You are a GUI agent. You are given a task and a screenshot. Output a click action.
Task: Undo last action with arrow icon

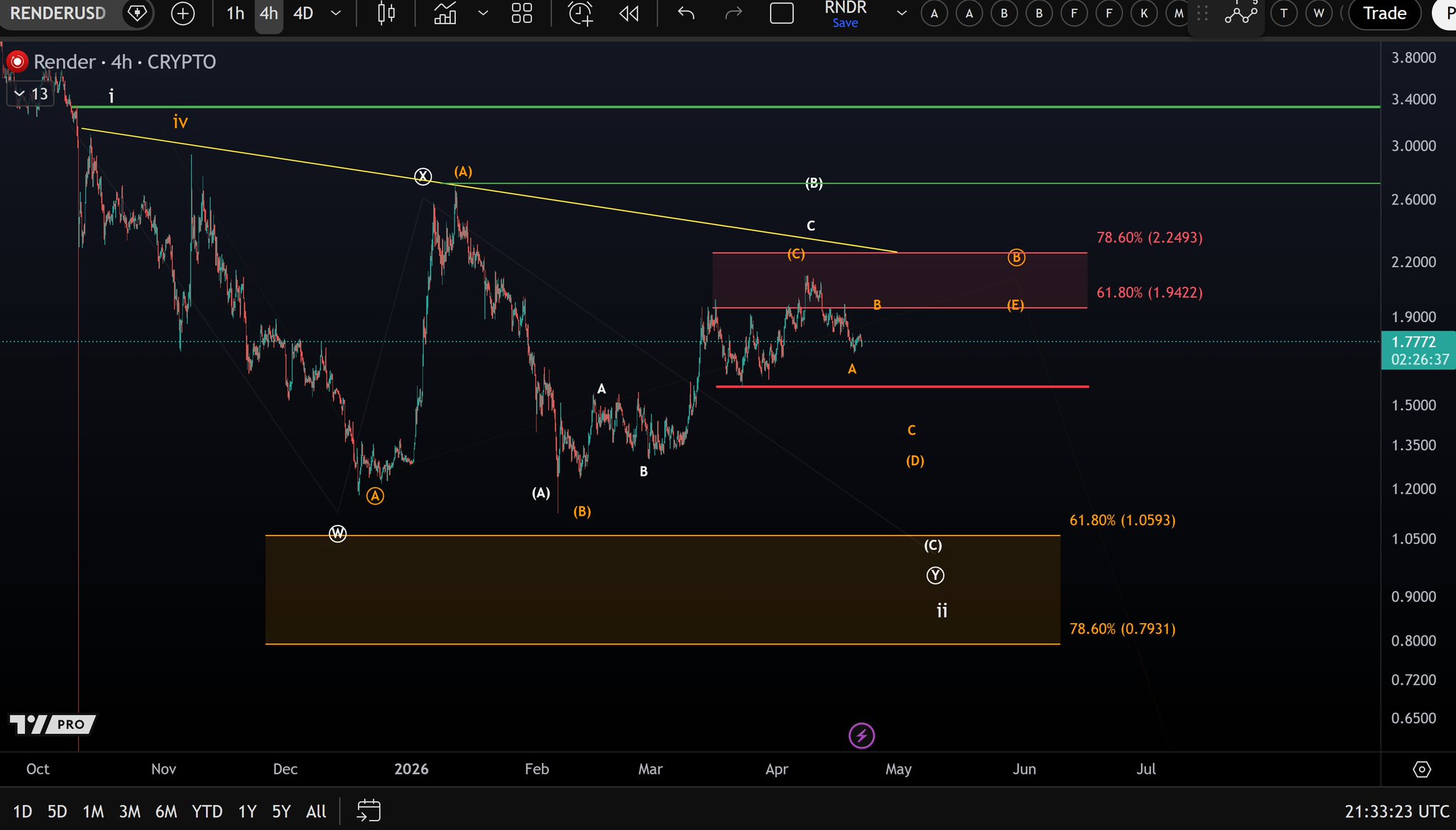point(686,14)
